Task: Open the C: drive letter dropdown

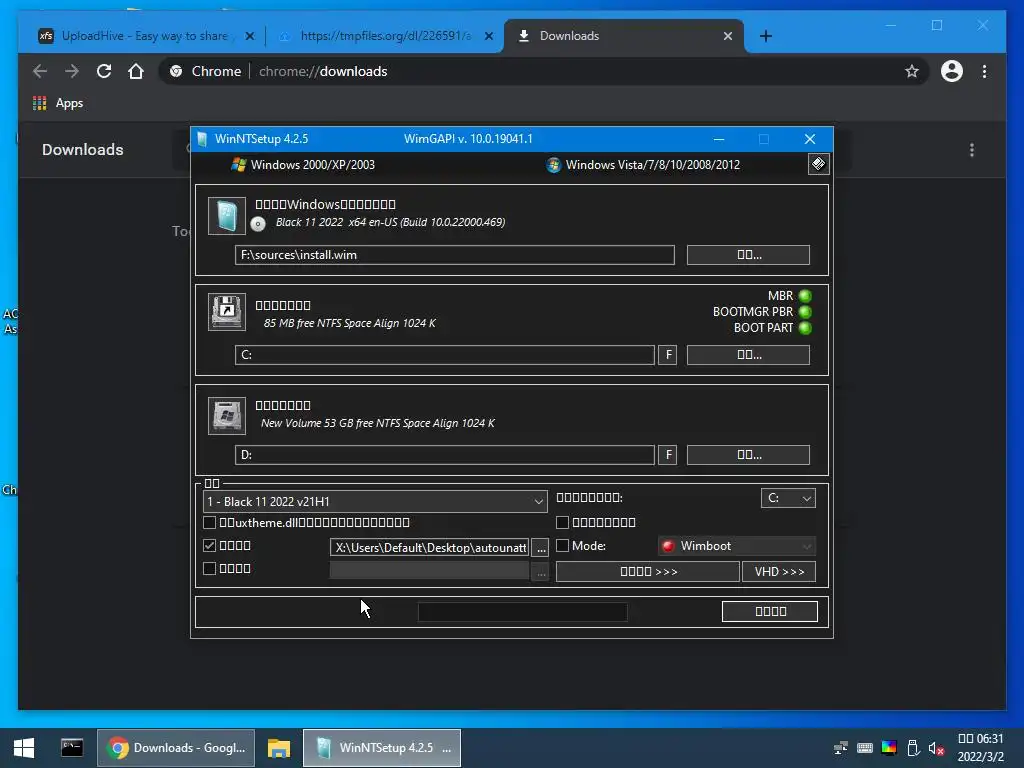Action: [x=788, y=498]
